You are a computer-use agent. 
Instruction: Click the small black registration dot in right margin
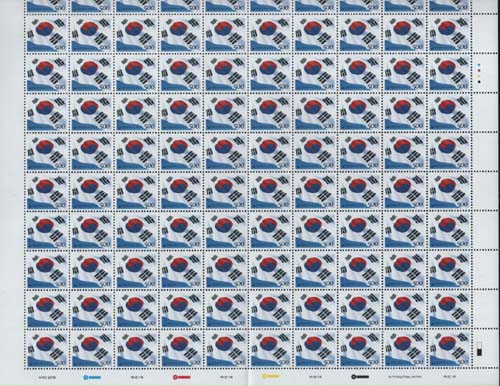point(479,81)
